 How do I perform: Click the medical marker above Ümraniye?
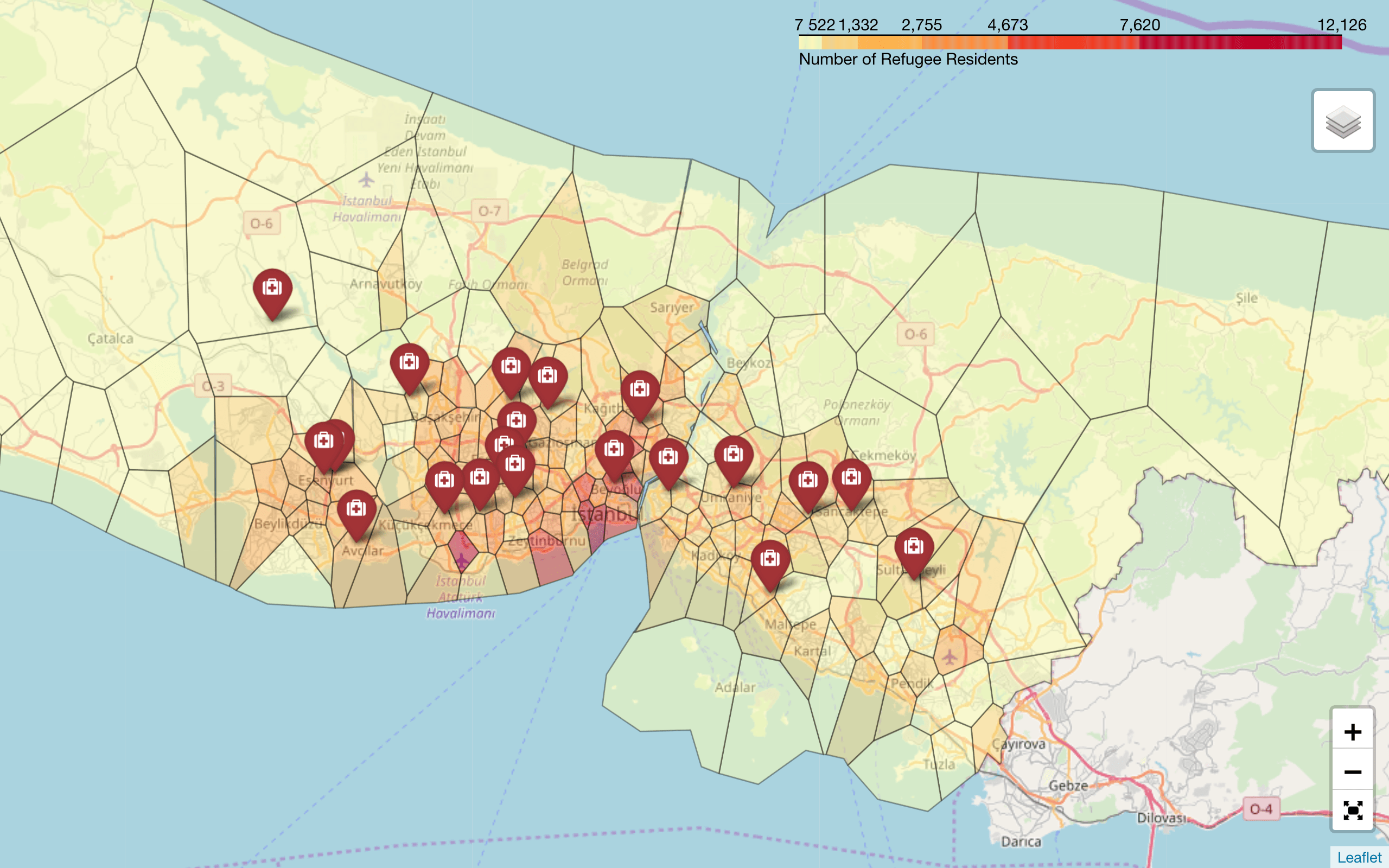coord(733,456)
